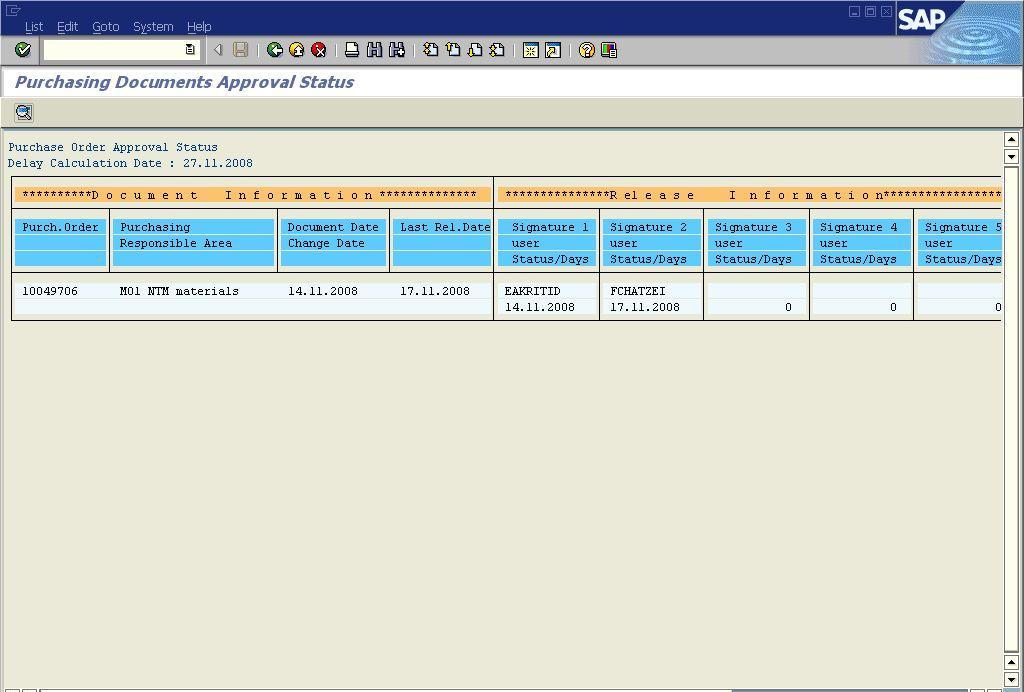This screenshot has height=692, width=1024.
Task: Click the Signature 4 column header
Action: (x=858, y=227)
